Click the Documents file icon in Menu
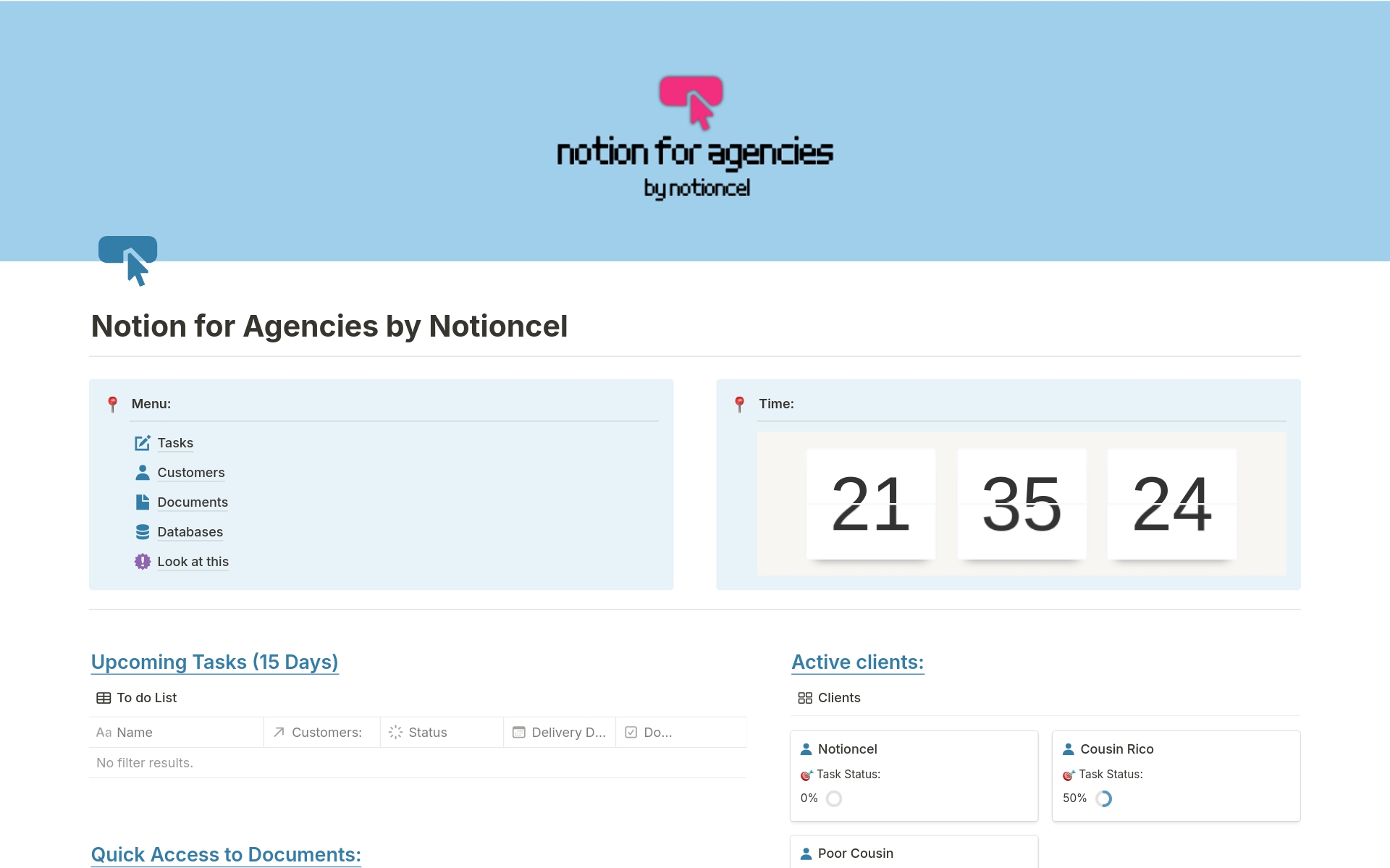The image size is (1390, 868). pyautogui.click(x=143, y=502)
